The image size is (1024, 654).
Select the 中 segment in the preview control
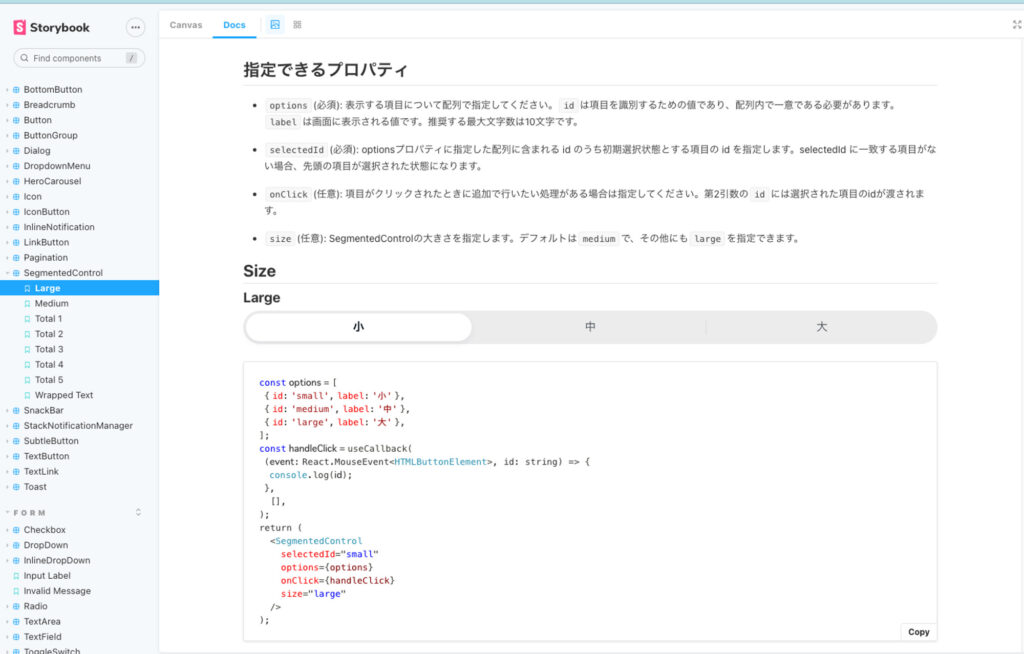pos(589,326)
